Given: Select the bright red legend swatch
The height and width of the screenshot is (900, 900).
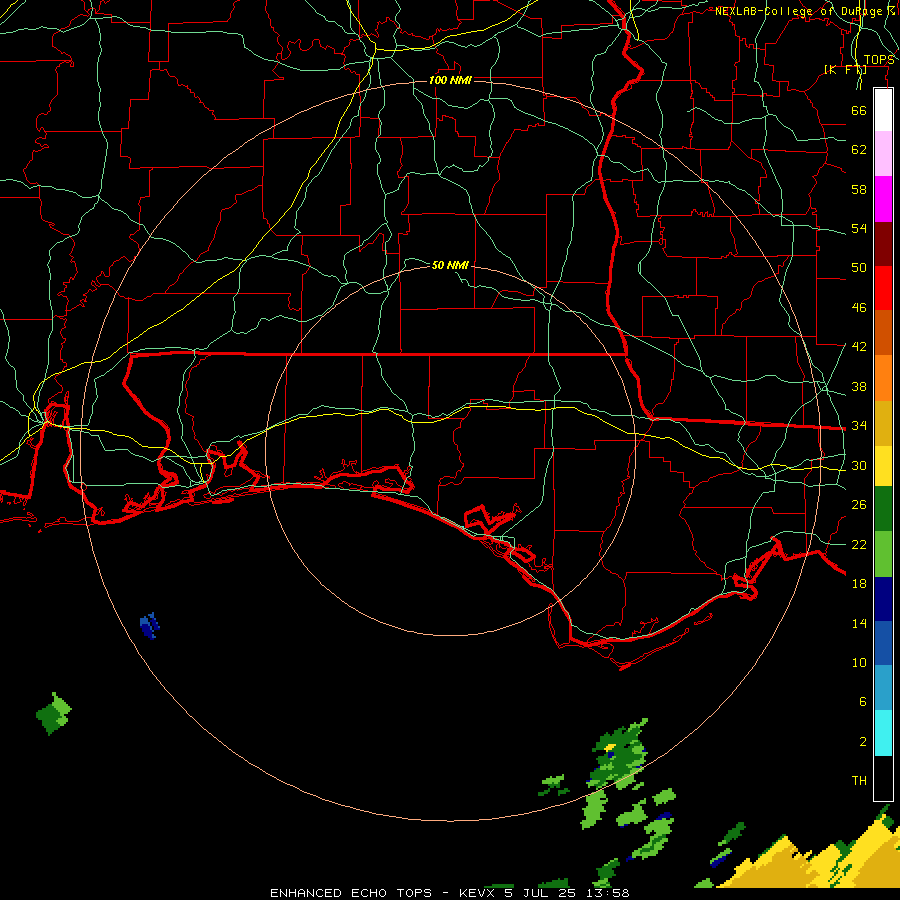Looking at the screenshot, I should (x=883, y=288).
